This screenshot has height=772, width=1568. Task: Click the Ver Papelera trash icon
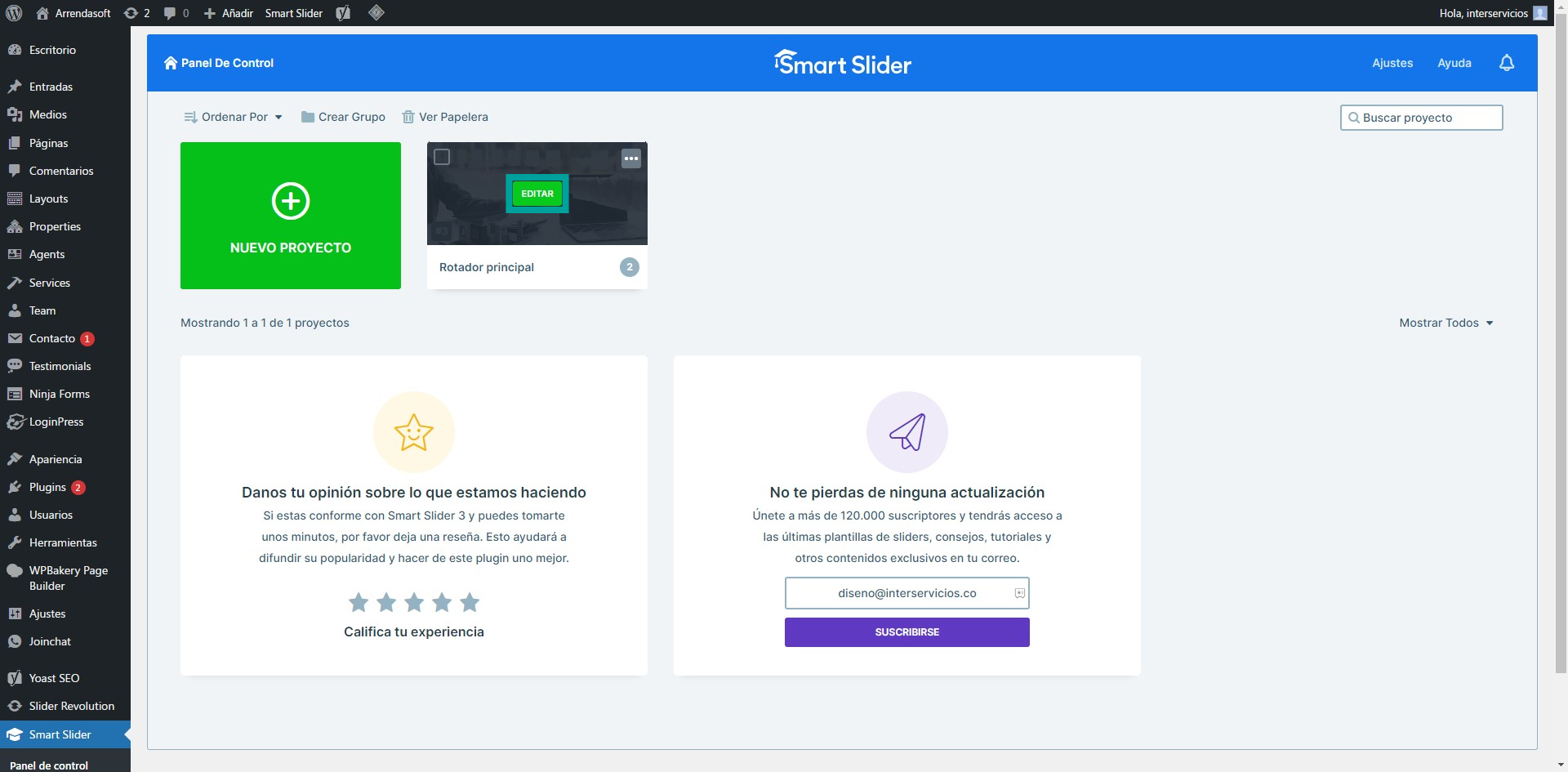click(408, 117)
